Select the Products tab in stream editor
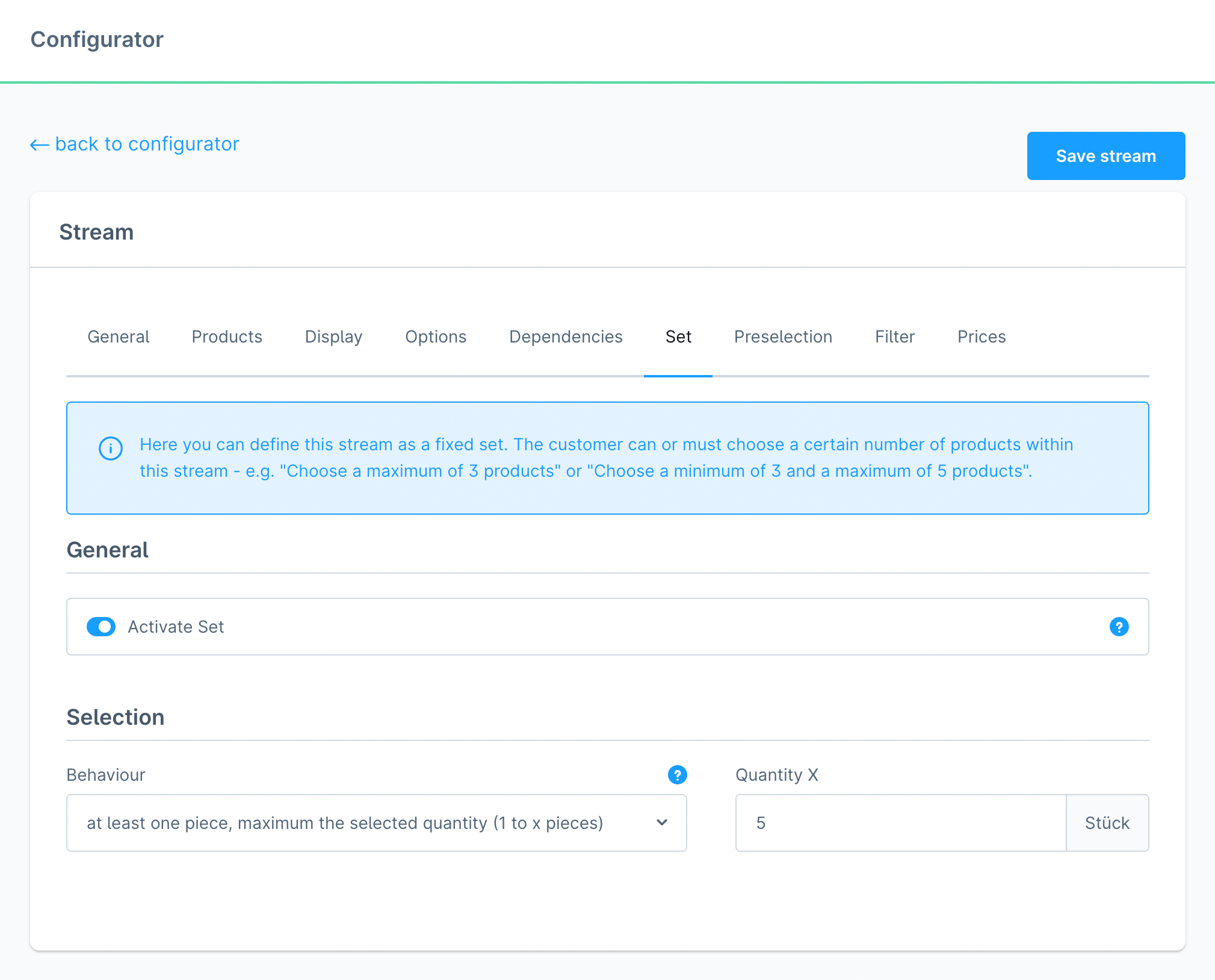Image resolution: width=1215 pixels, height=980 pixels. pyautogui.click(x=227, y=336)
